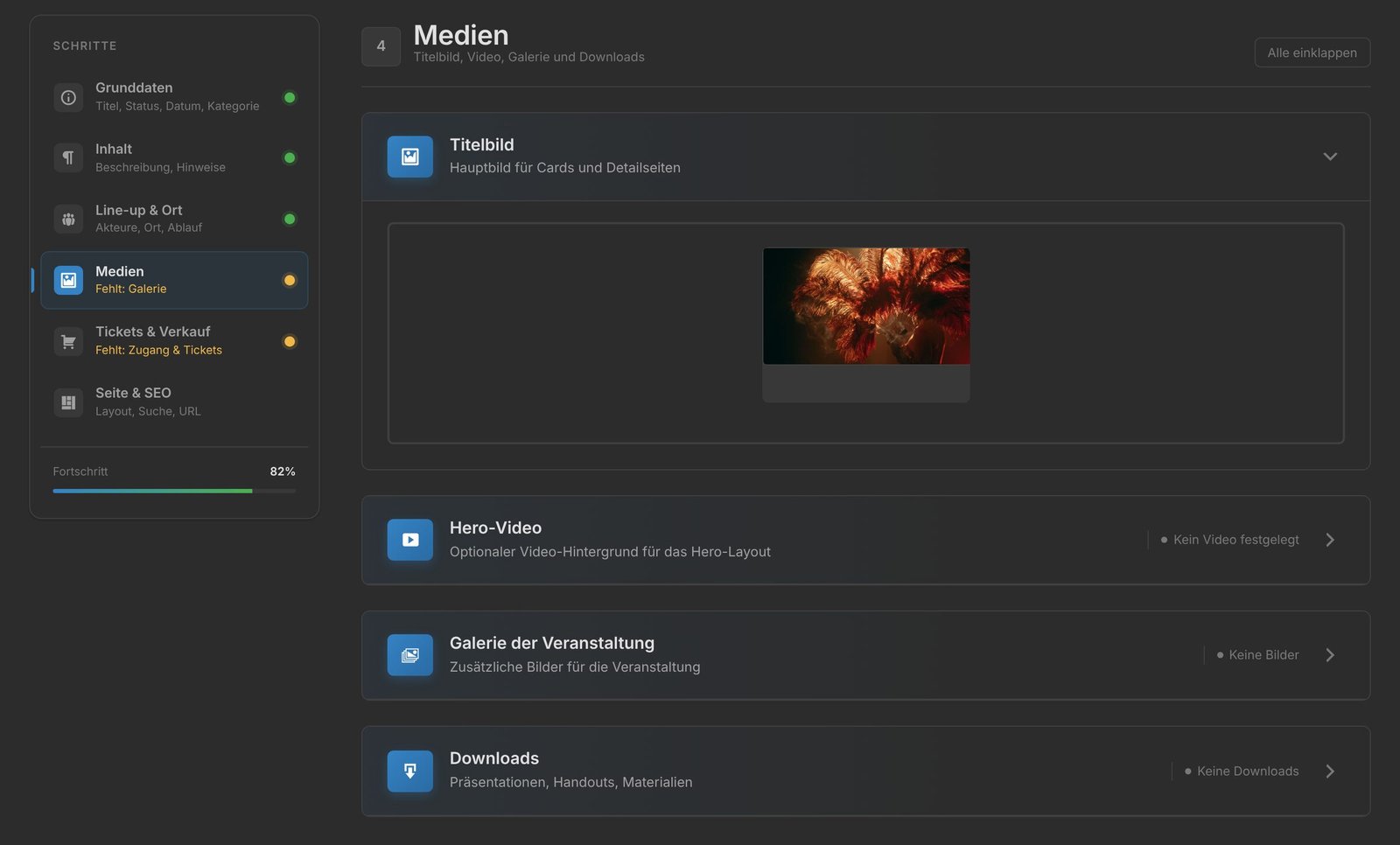The height and width of the screenshot is (845, 1400).
Task: Expand the Downloads section arrow
Action: tap(1330, 771)
